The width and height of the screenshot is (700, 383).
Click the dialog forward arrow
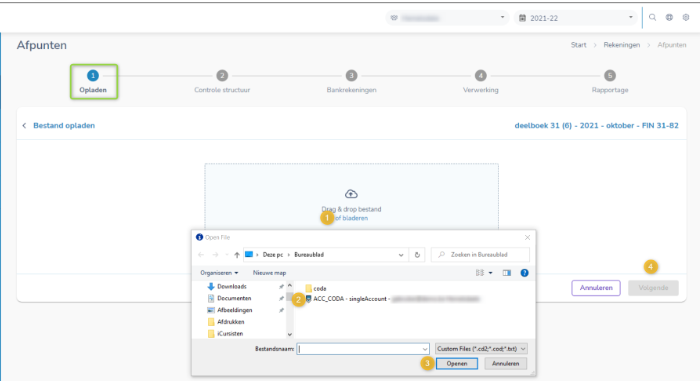point(215,255)
